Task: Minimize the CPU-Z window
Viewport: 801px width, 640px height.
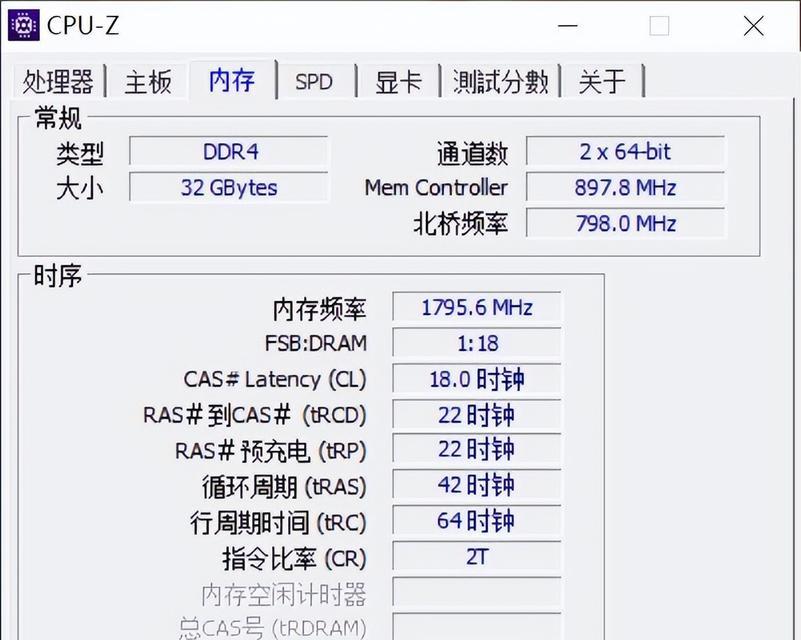Action: click(x=568, y=26)
